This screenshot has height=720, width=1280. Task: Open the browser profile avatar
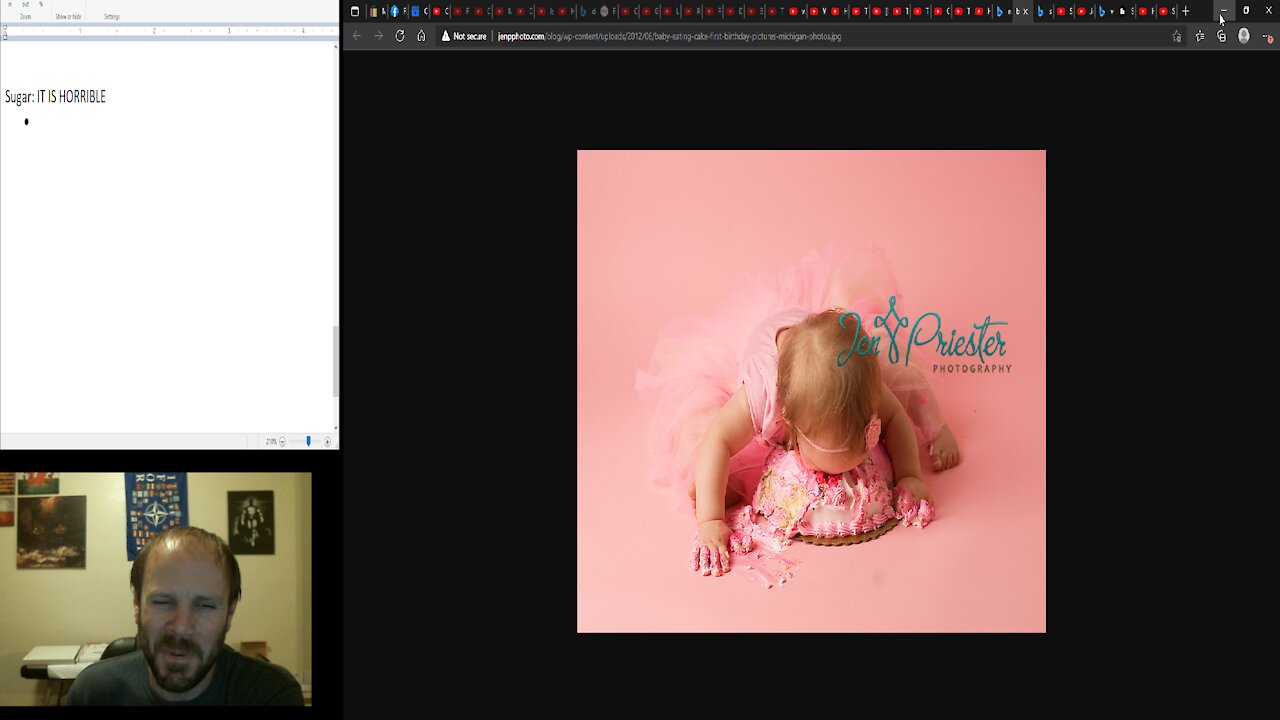[x=1244, y=36]
